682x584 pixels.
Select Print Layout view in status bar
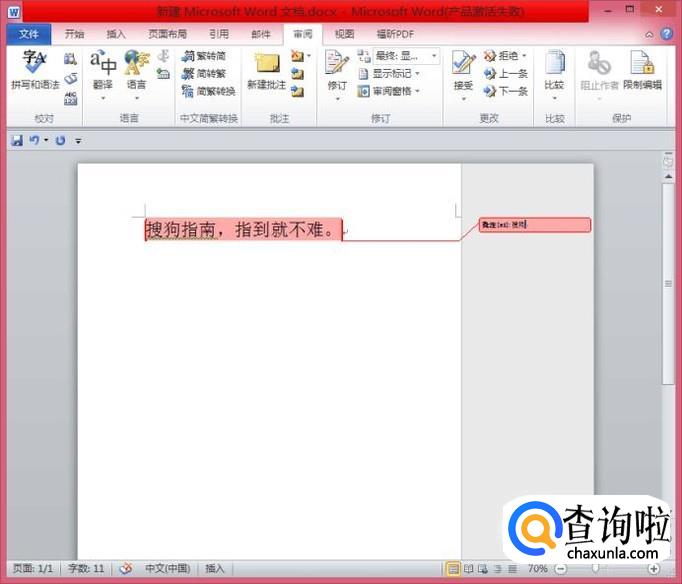453,568
